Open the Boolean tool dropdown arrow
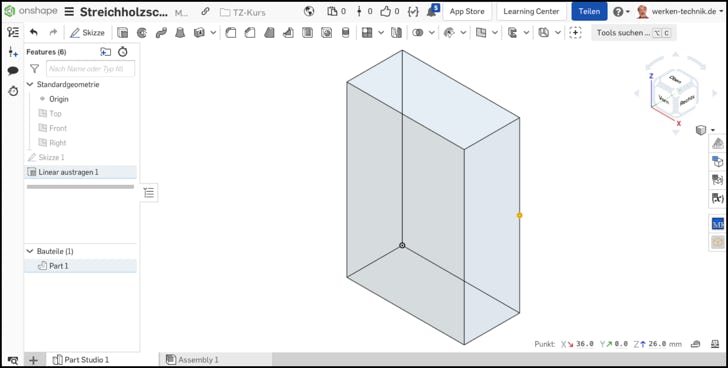The width and height of the screenshot is (728, 368). point(432,32)
